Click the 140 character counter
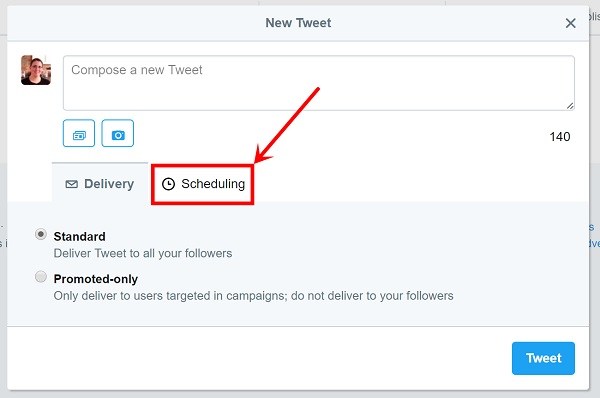The height and width of the screenshot is (398, 600). tap(560, 137)
